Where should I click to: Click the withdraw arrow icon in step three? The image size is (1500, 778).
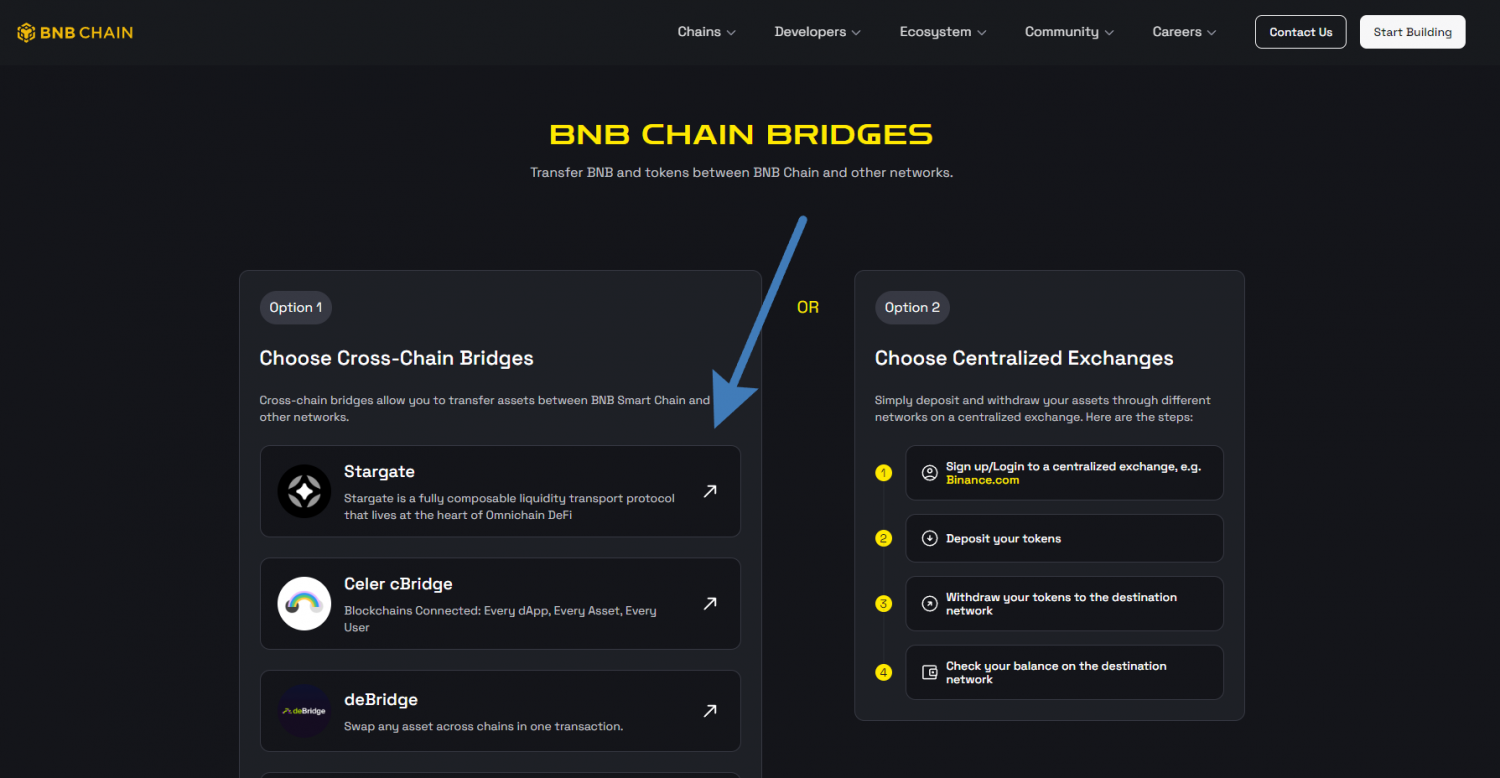[x=929, y=603]
